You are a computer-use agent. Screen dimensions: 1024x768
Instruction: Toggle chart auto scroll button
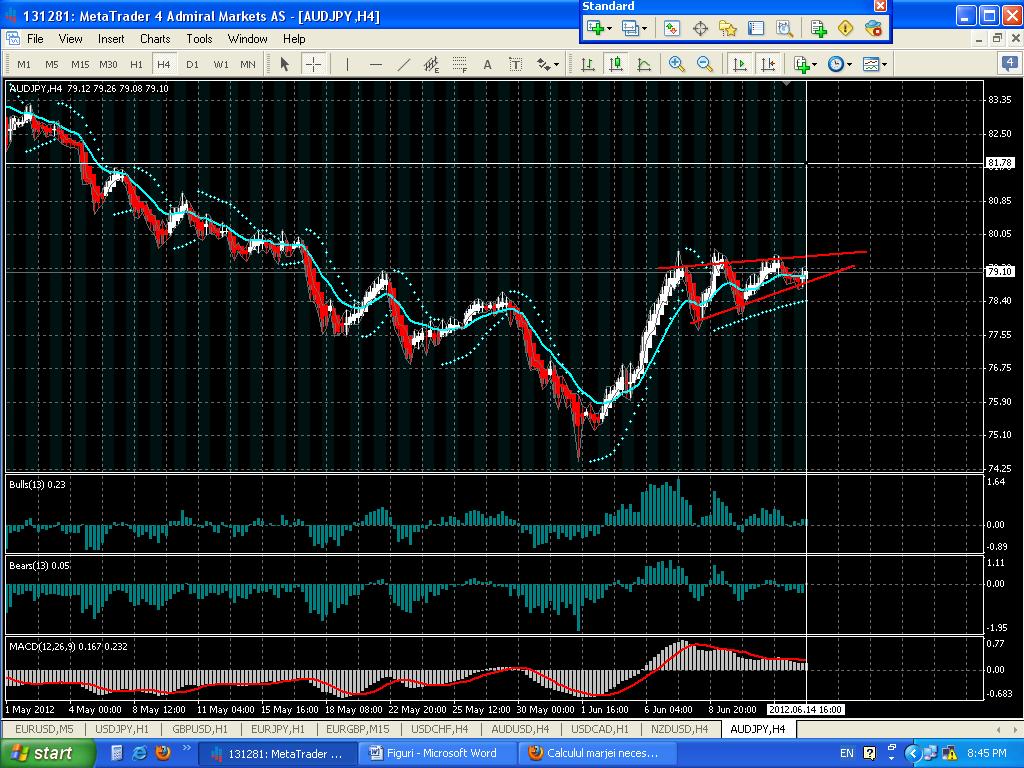coord(740,64)
